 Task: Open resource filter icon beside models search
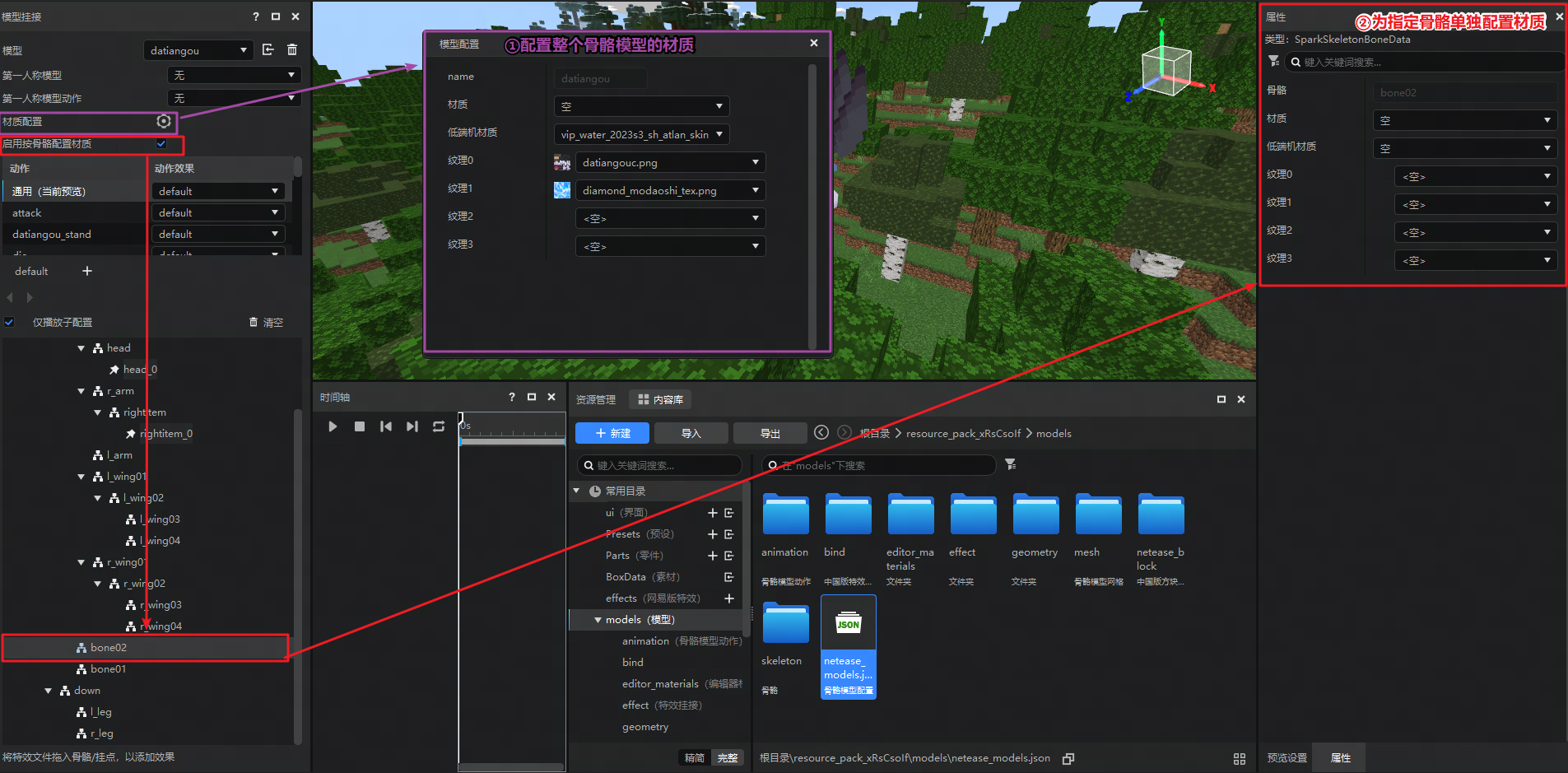pyautogui.click(x=1011, y=465)
